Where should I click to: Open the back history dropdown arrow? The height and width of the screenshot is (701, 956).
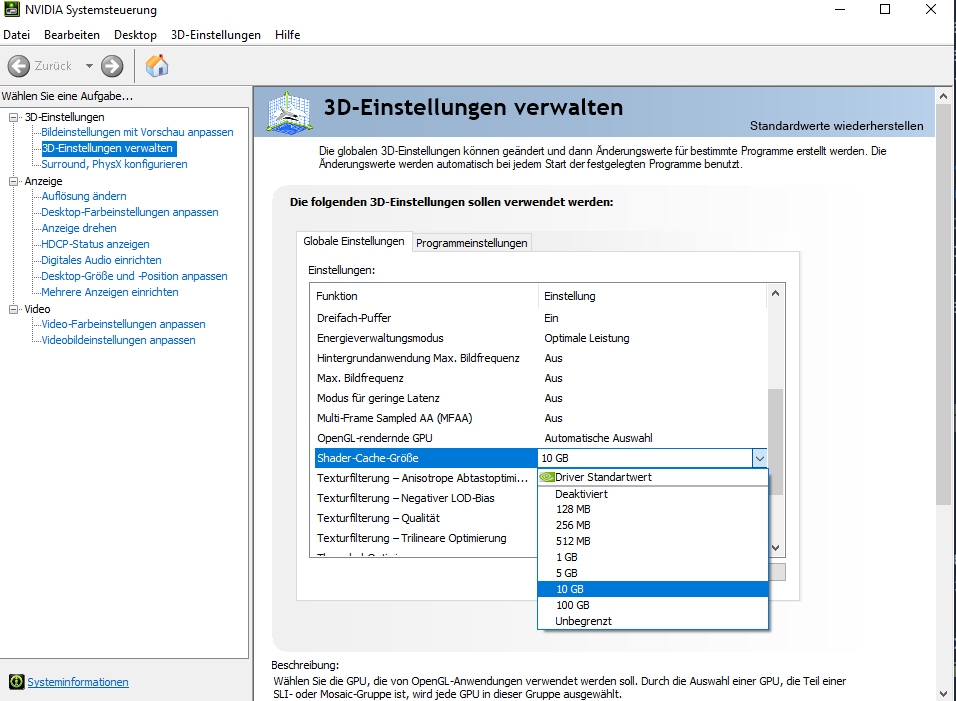89,66
